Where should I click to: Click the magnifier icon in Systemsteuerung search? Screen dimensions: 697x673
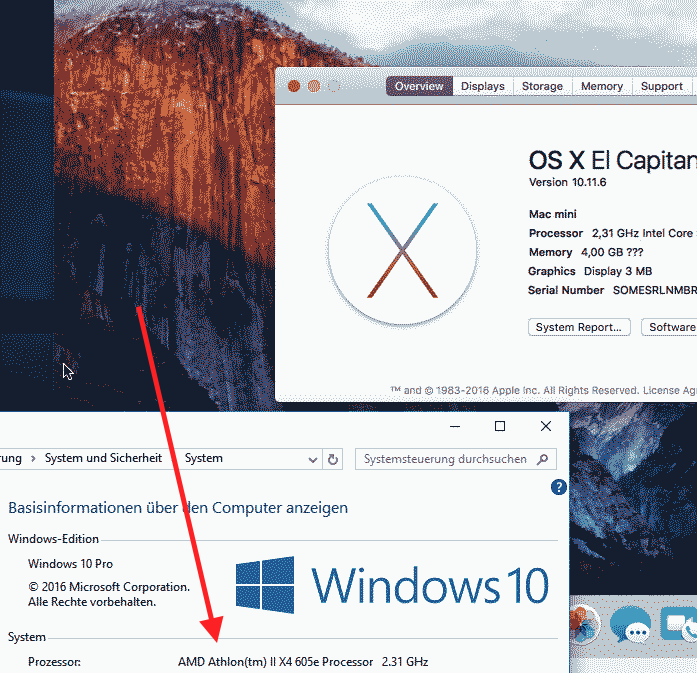point(542,459)
